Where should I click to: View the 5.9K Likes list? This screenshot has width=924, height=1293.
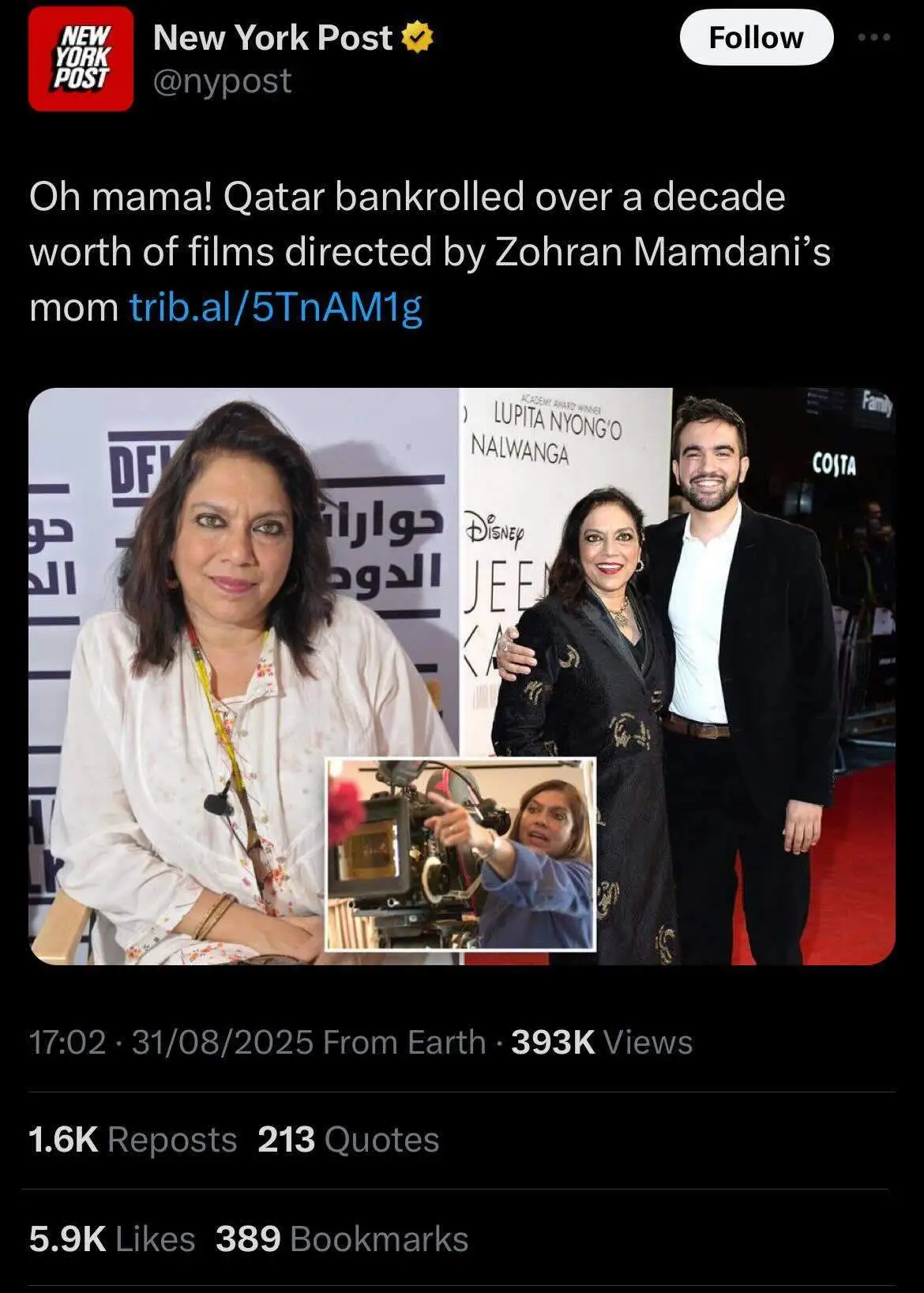coord(112,1238)
